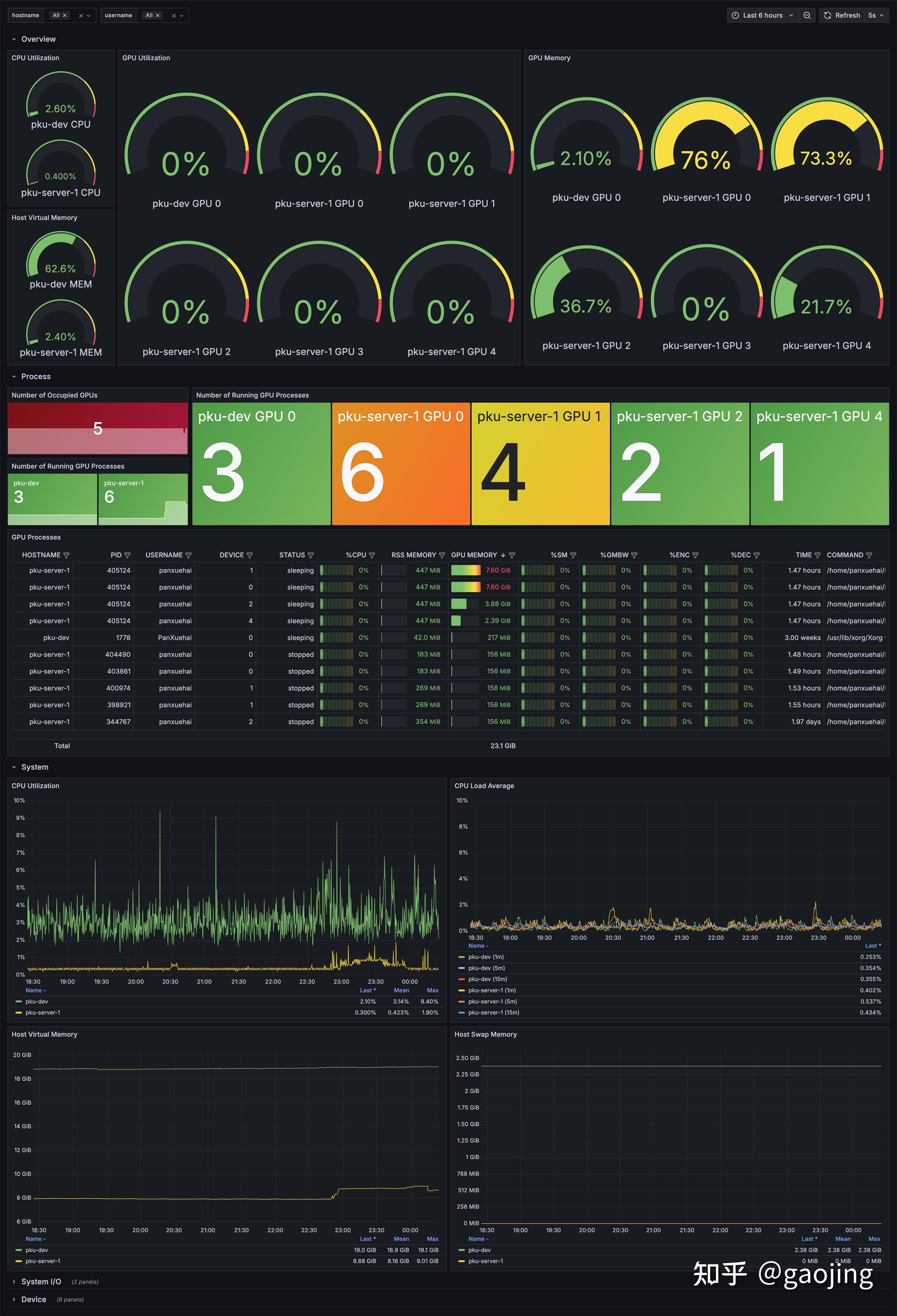Remove the All value from the hostname filter
The image size is (897, 1316).
point(65,15)
